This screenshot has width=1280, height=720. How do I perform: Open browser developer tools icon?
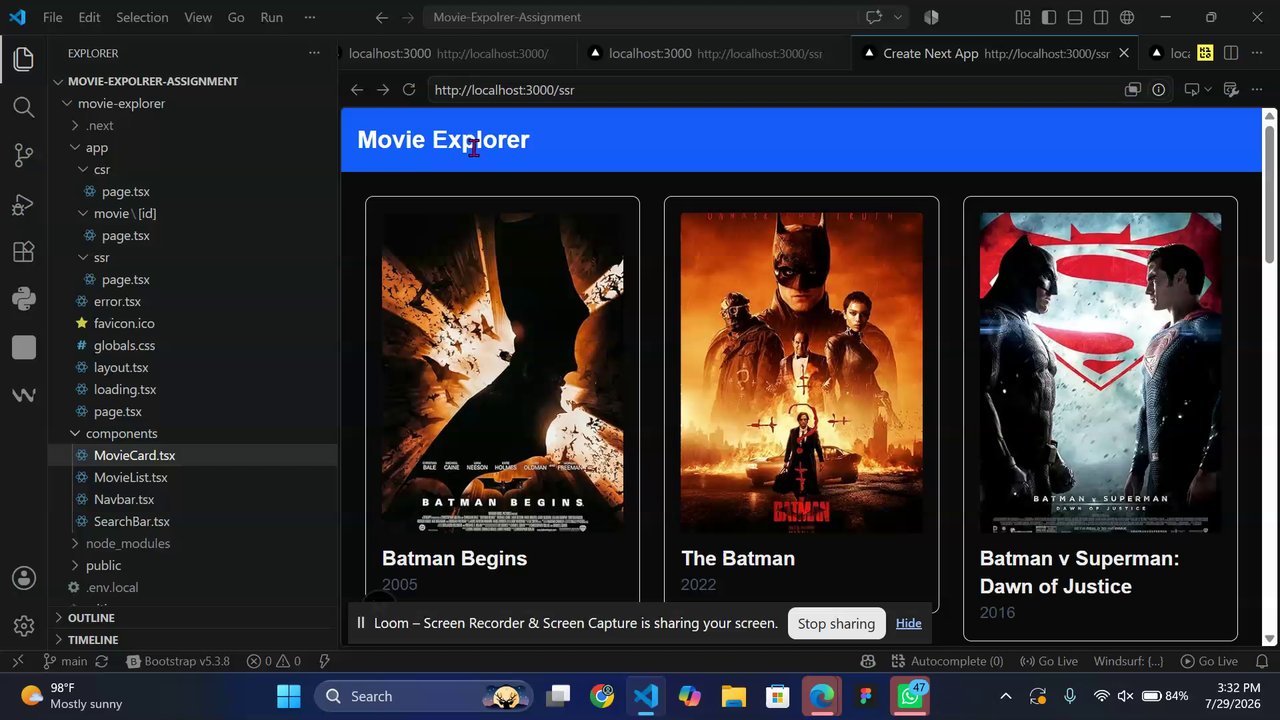(x=1231, y=90)
